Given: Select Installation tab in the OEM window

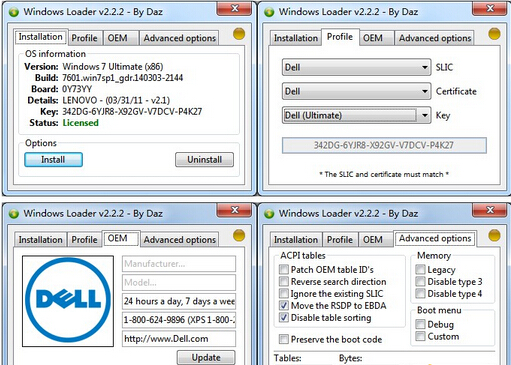Looking at the screenshot, I should [40, 240].
